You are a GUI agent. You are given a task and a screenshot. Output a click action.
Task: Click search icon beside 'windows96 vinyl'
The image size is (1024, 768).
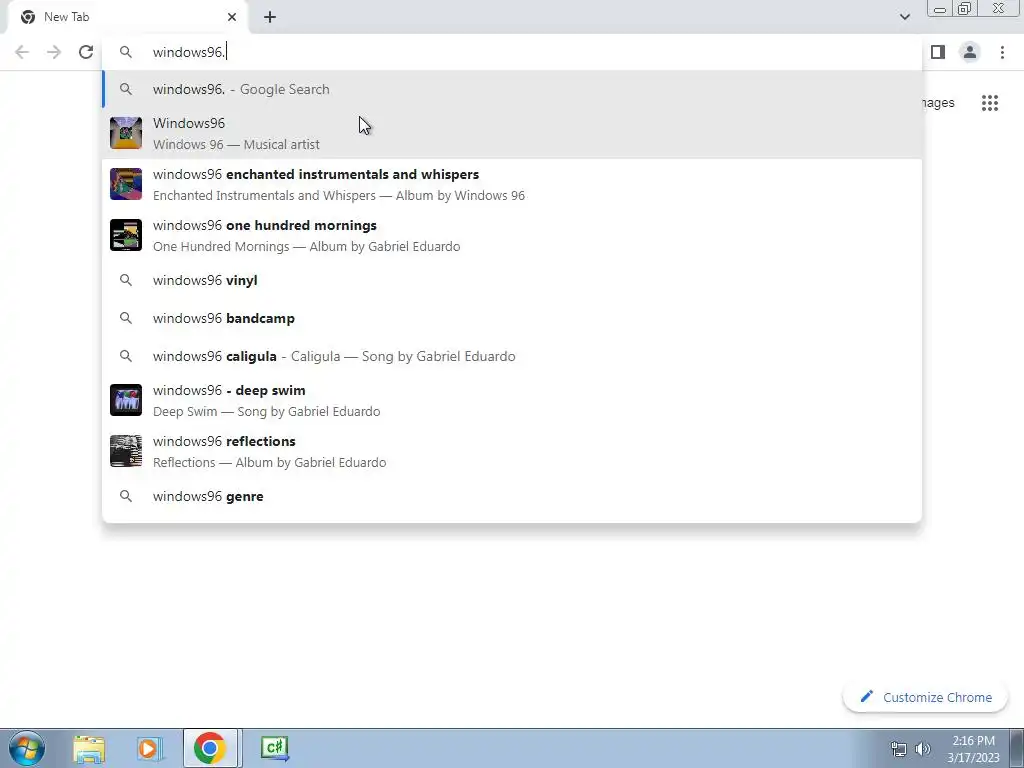coord(126,280)
